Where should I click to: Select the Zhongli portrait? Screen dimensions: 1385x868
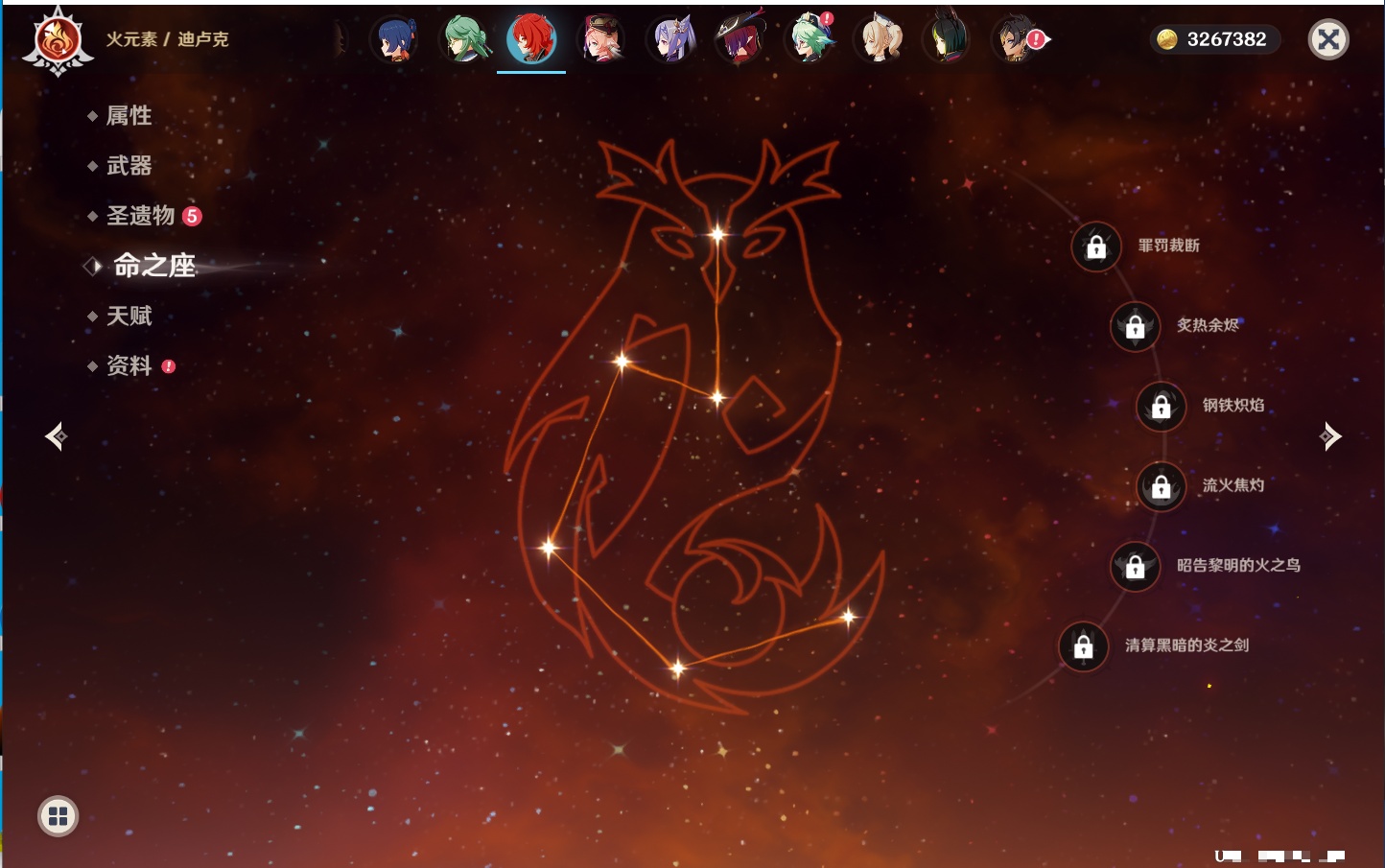click(1016, 39)
